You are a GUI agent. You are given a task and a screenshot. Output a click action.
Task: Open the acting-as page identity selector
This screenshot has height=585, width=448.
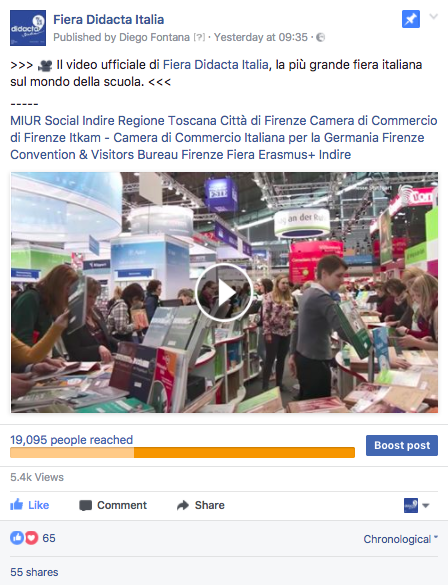click(x=417, y=506)
